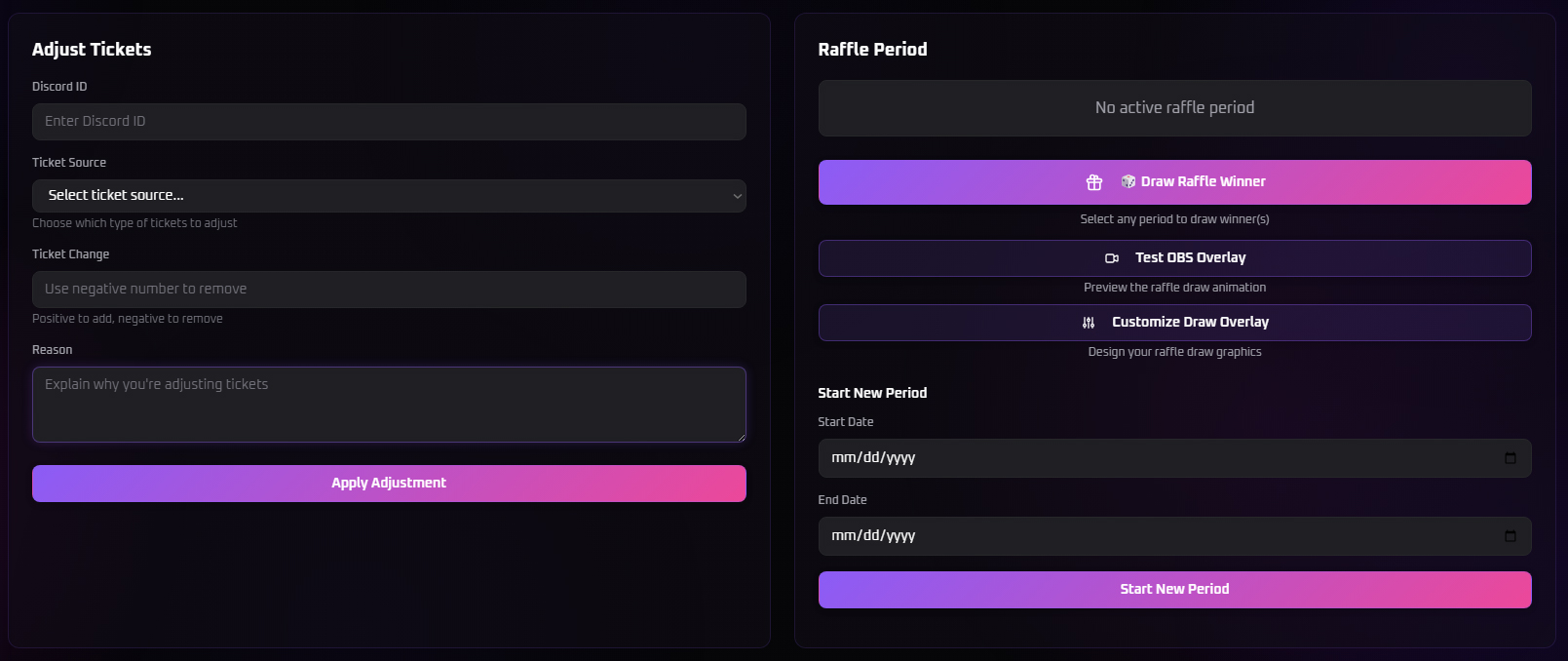The height and width of the screenshot is (661, 1568).
Task: Click the gift icon on Draw Raffle Winner
Action: [1093, 181]
